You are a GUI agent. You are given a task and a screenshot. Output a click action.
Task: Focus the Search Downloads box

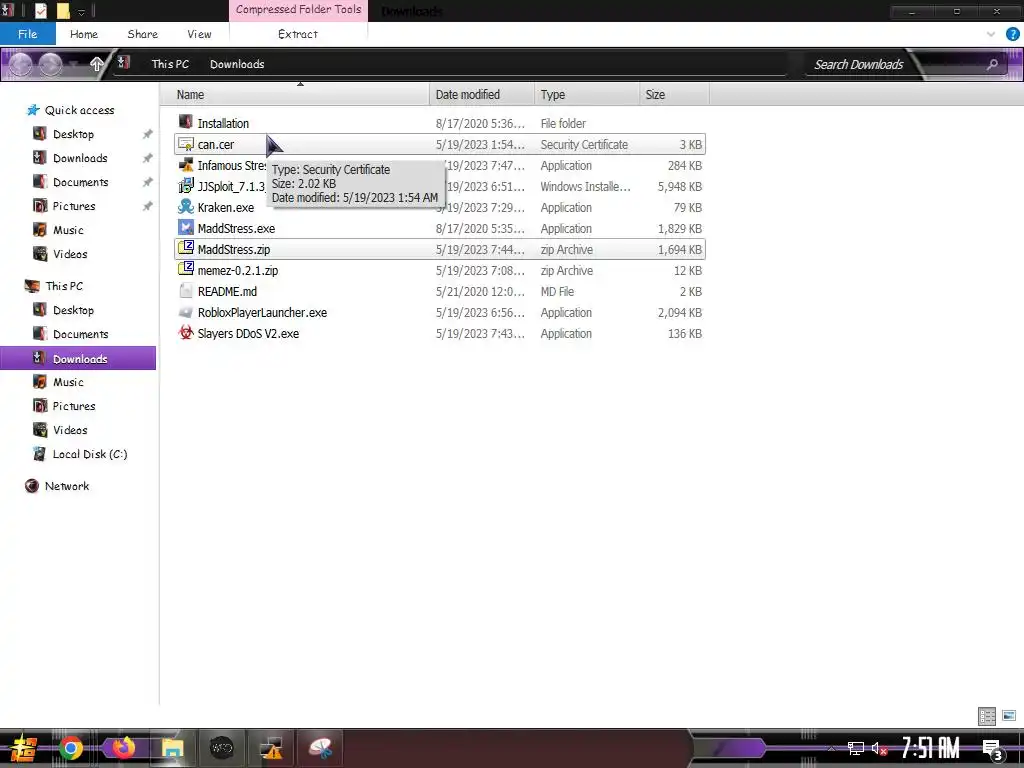(x=858, y=64)
